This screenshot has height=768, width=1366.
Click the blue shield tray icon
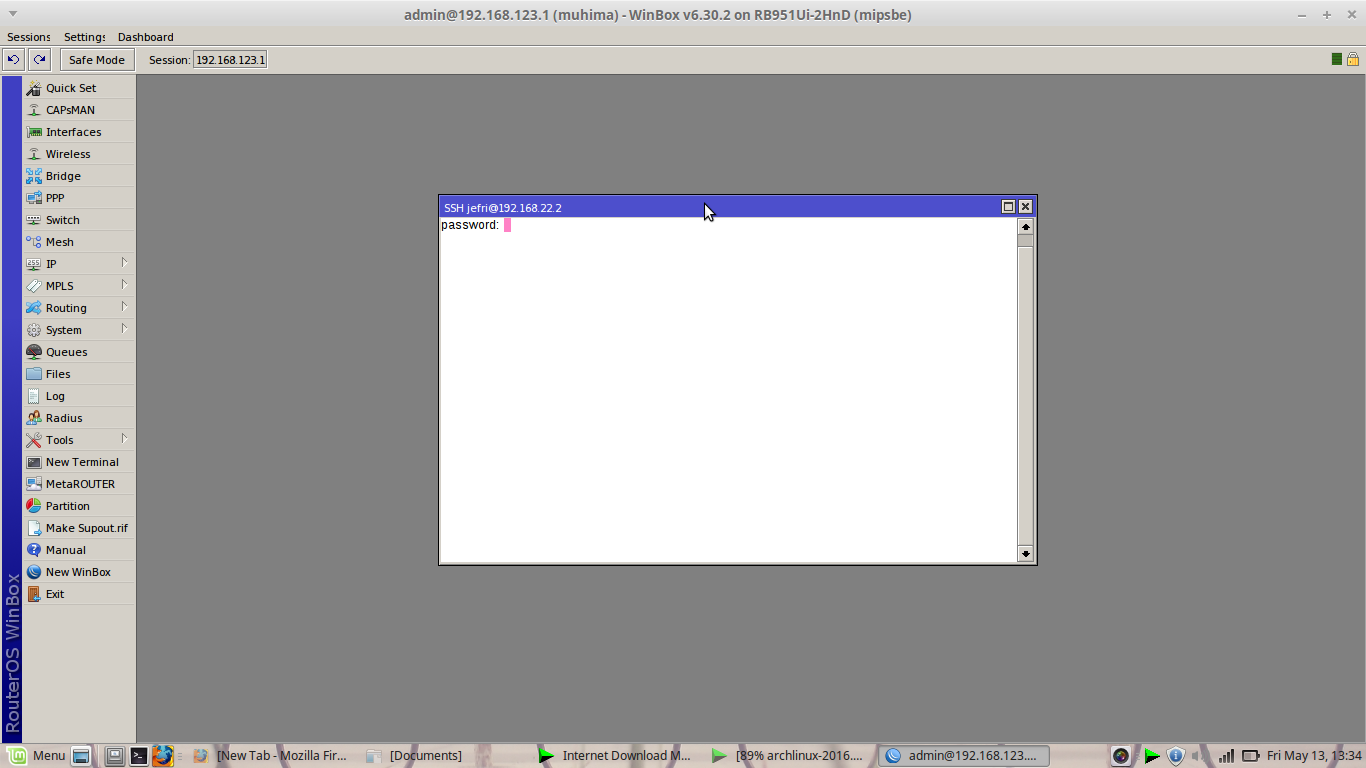click(1176, 756)
